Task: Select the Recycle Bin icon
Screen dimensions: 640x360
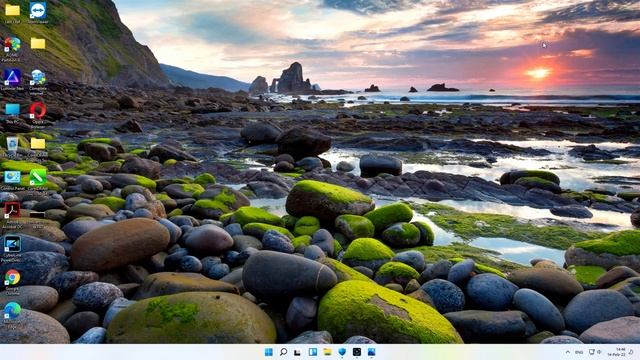Action: pyautogui.click(x=12, y=144)
